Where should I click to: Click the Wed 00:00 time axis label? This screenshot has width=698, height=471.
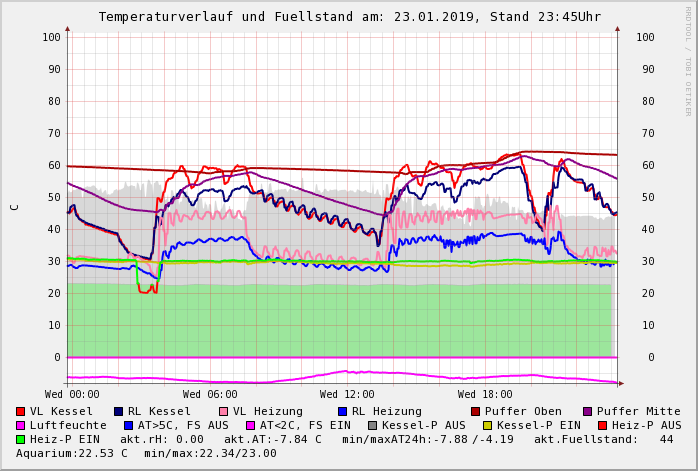[x=72, y=395]
